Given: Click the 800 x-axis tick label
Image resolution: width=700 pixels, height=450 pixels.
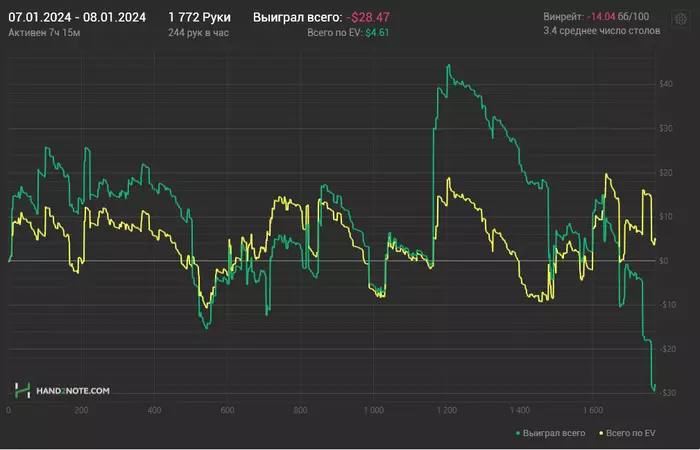Looking at the screenshot, I should [x=300, y=410].
